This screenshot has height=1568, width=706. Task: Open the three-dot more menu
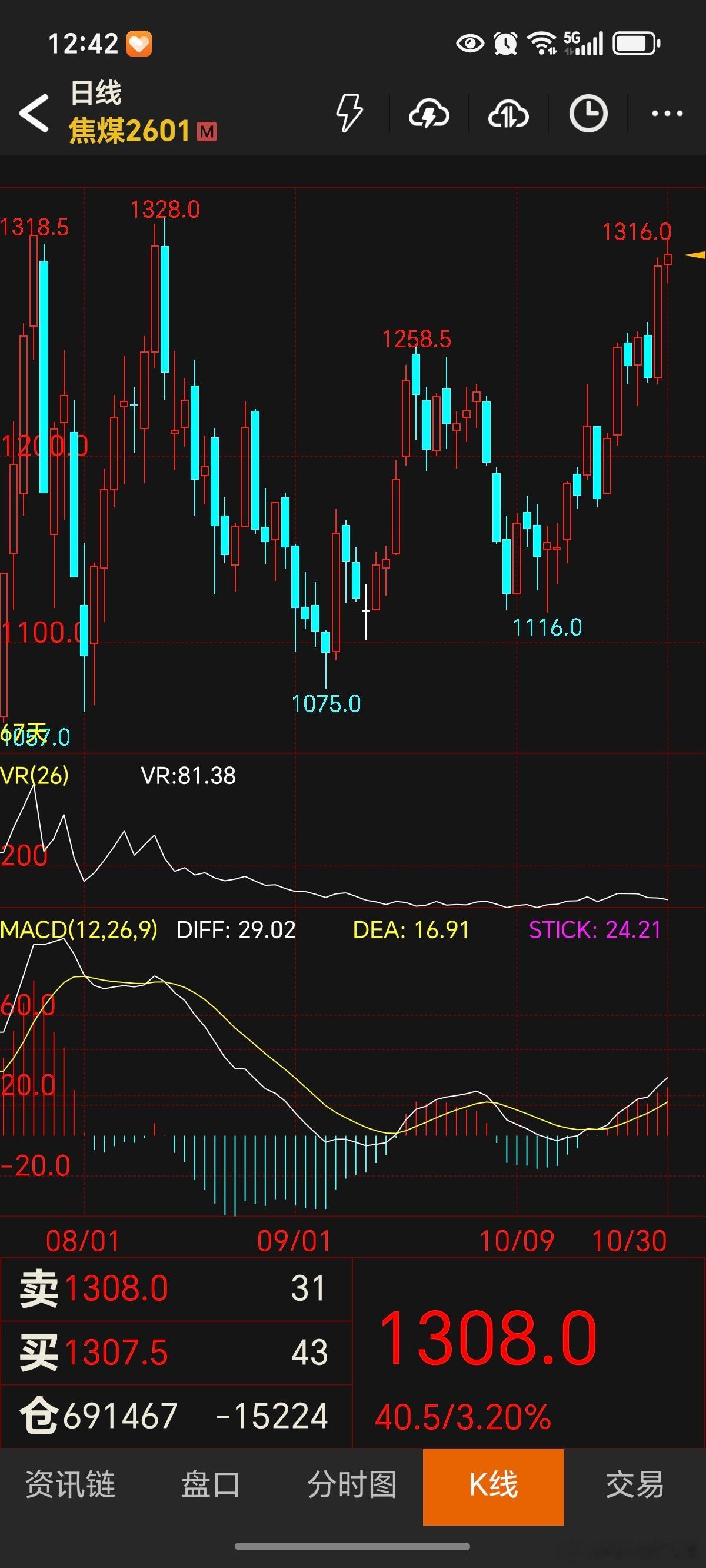pyautogui.click(x=667, y=113)
